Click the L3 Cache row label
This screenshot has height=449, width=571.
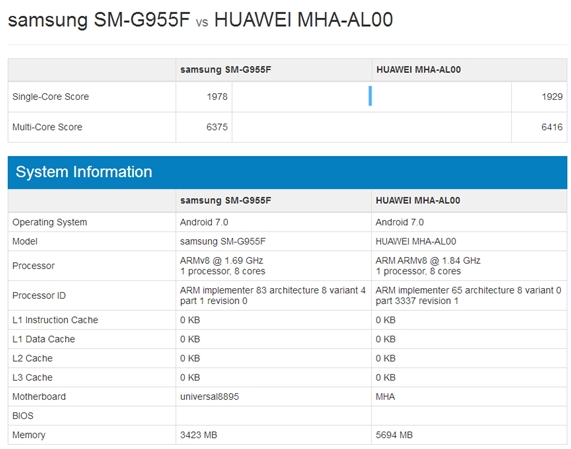point(32,377)
